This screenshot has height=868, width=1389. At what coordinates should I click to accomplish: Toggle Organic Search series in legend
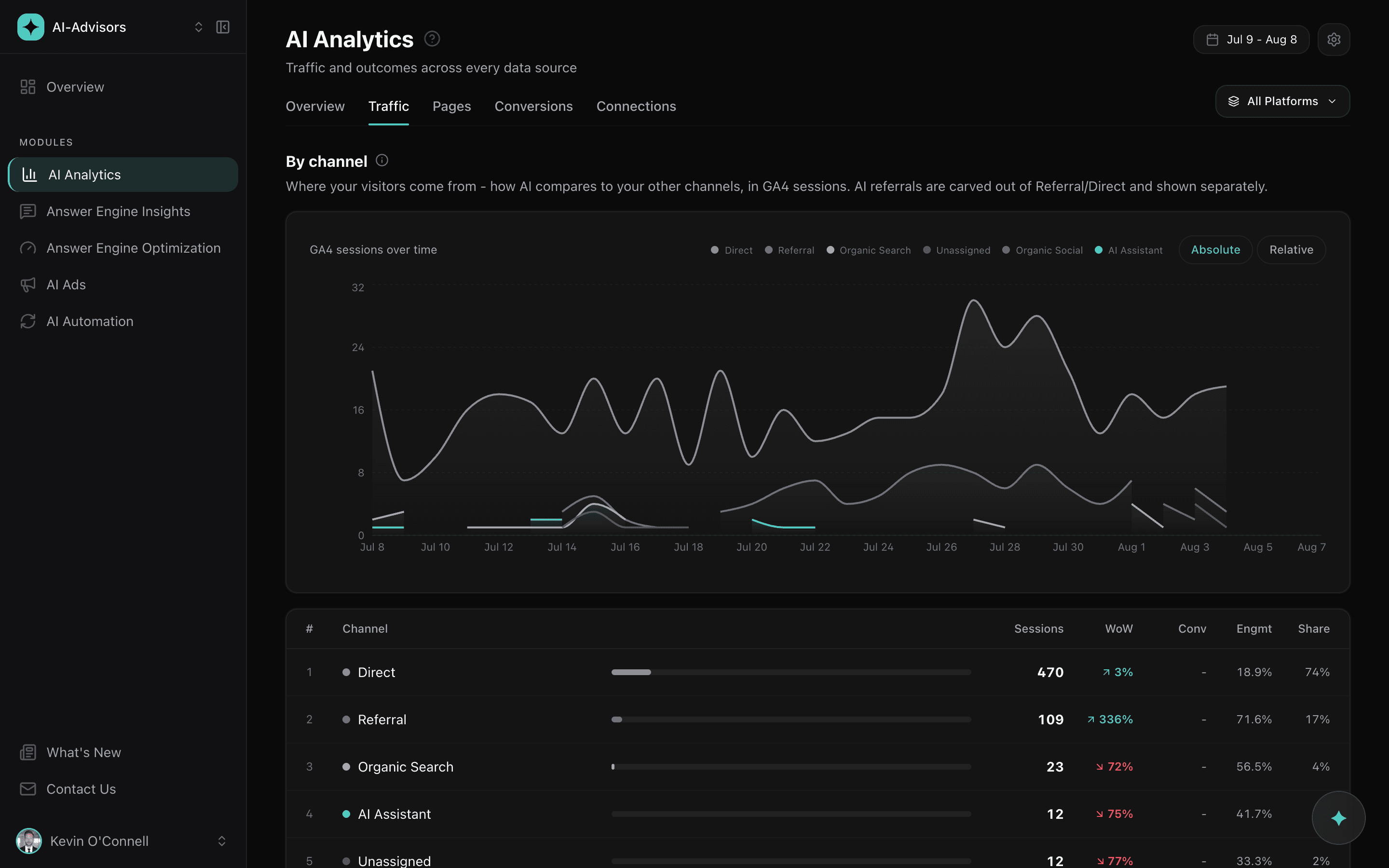[x=869, y=250]
